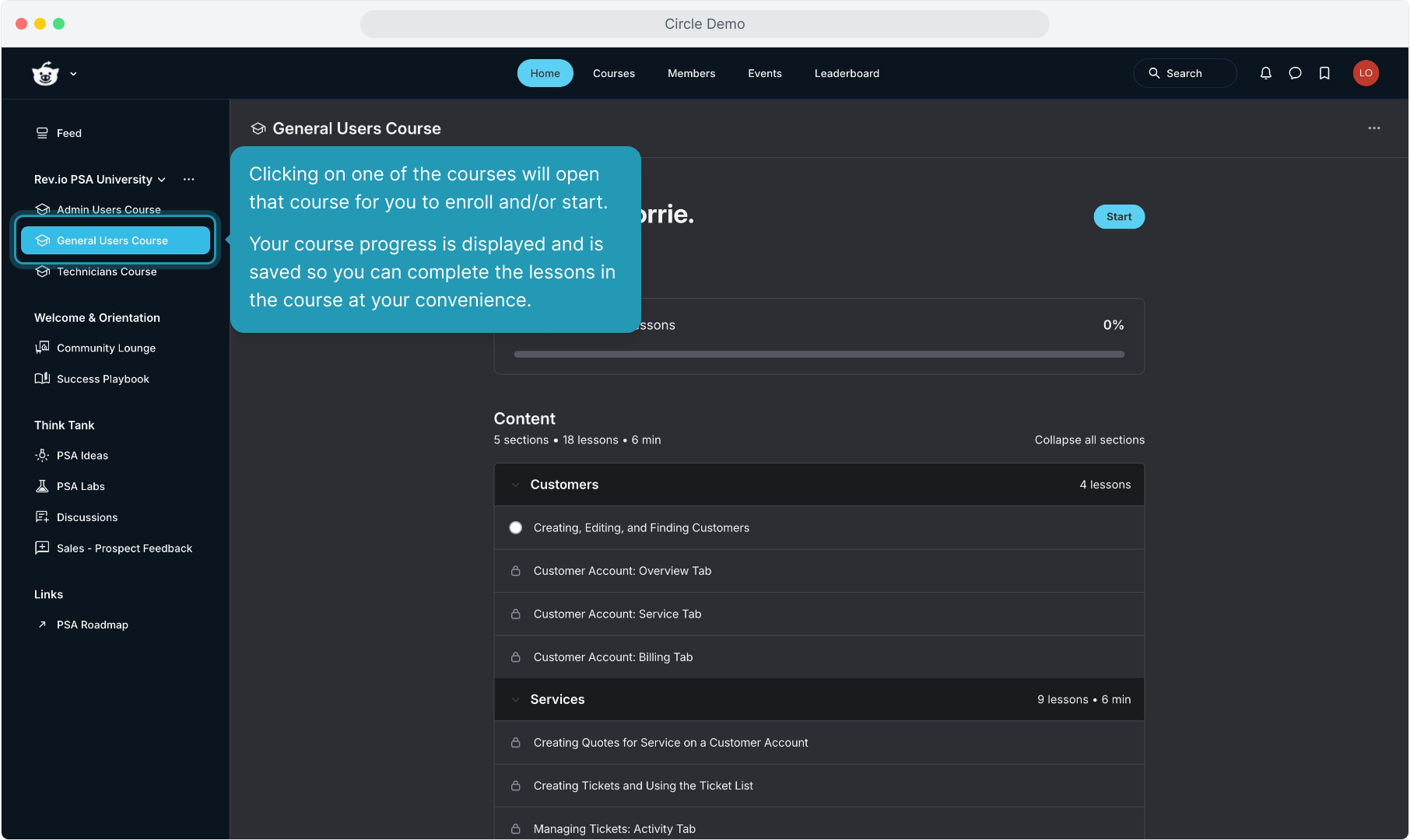Click the community logo in top-left

(x=45, y=73)
